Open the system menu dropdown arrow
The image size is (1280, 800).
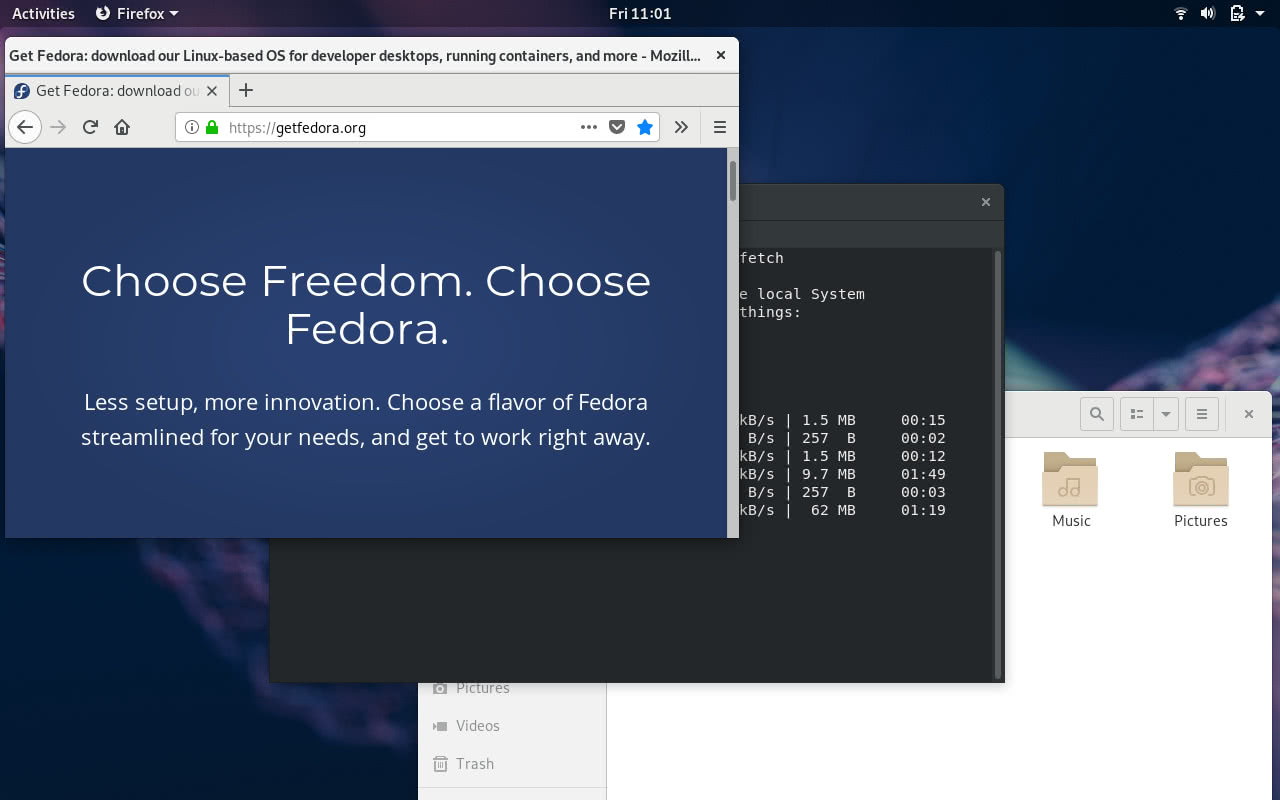click(x=1261, y=14)
